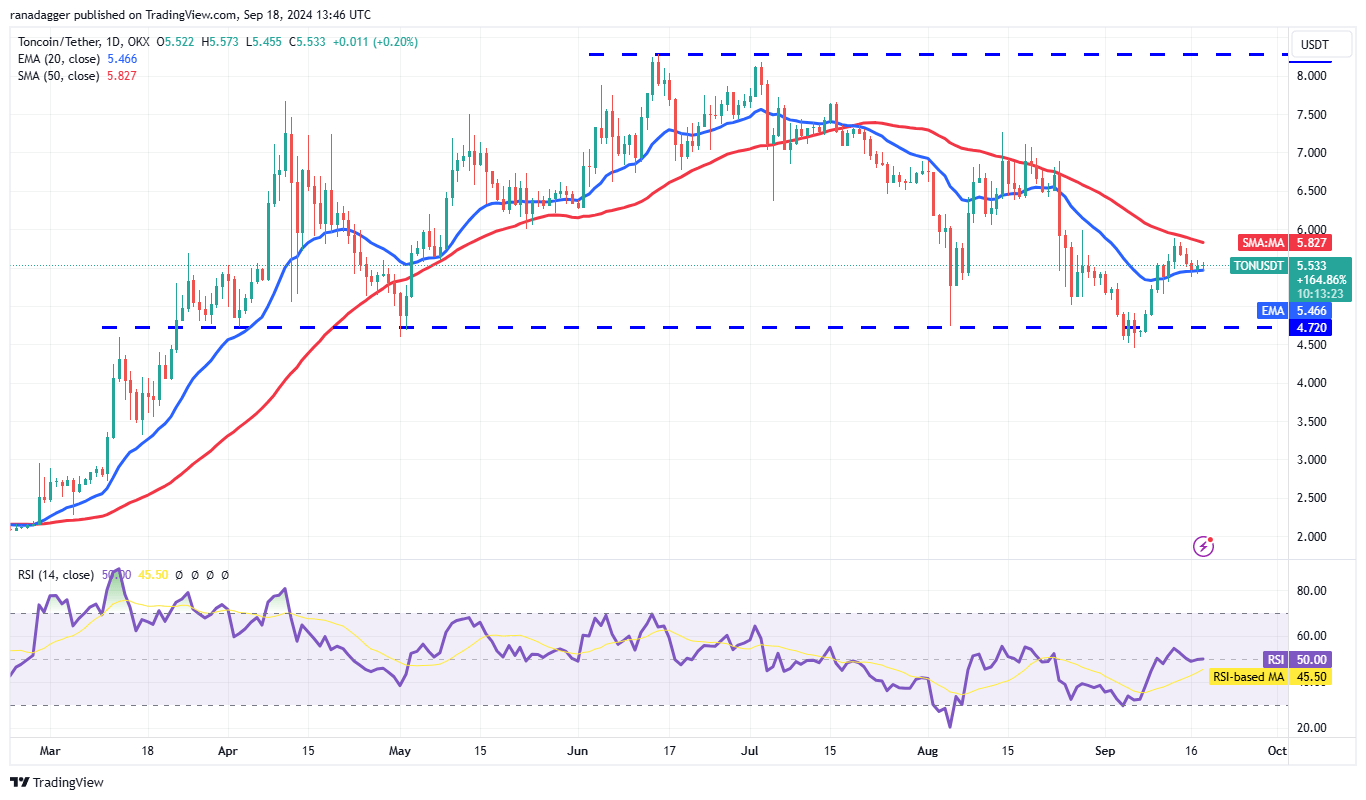The height and width of the screenshot is (800, 1366).
Task: Click the Oct date axis label
Action: tap(1276, 750)
